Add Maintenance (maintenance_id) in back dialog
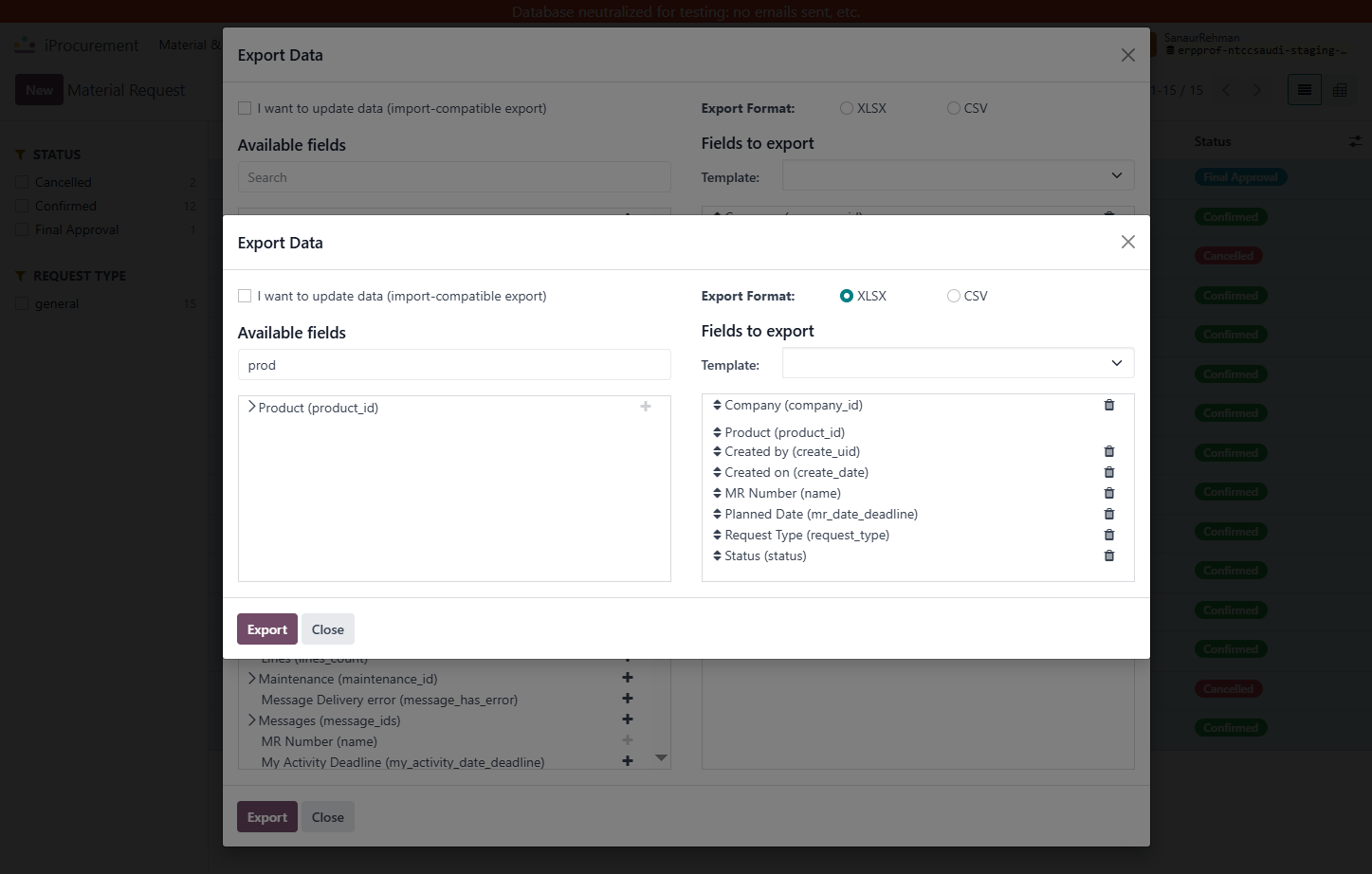The image size is (1372, 874). pyautogui.click(x=628, y=678)
